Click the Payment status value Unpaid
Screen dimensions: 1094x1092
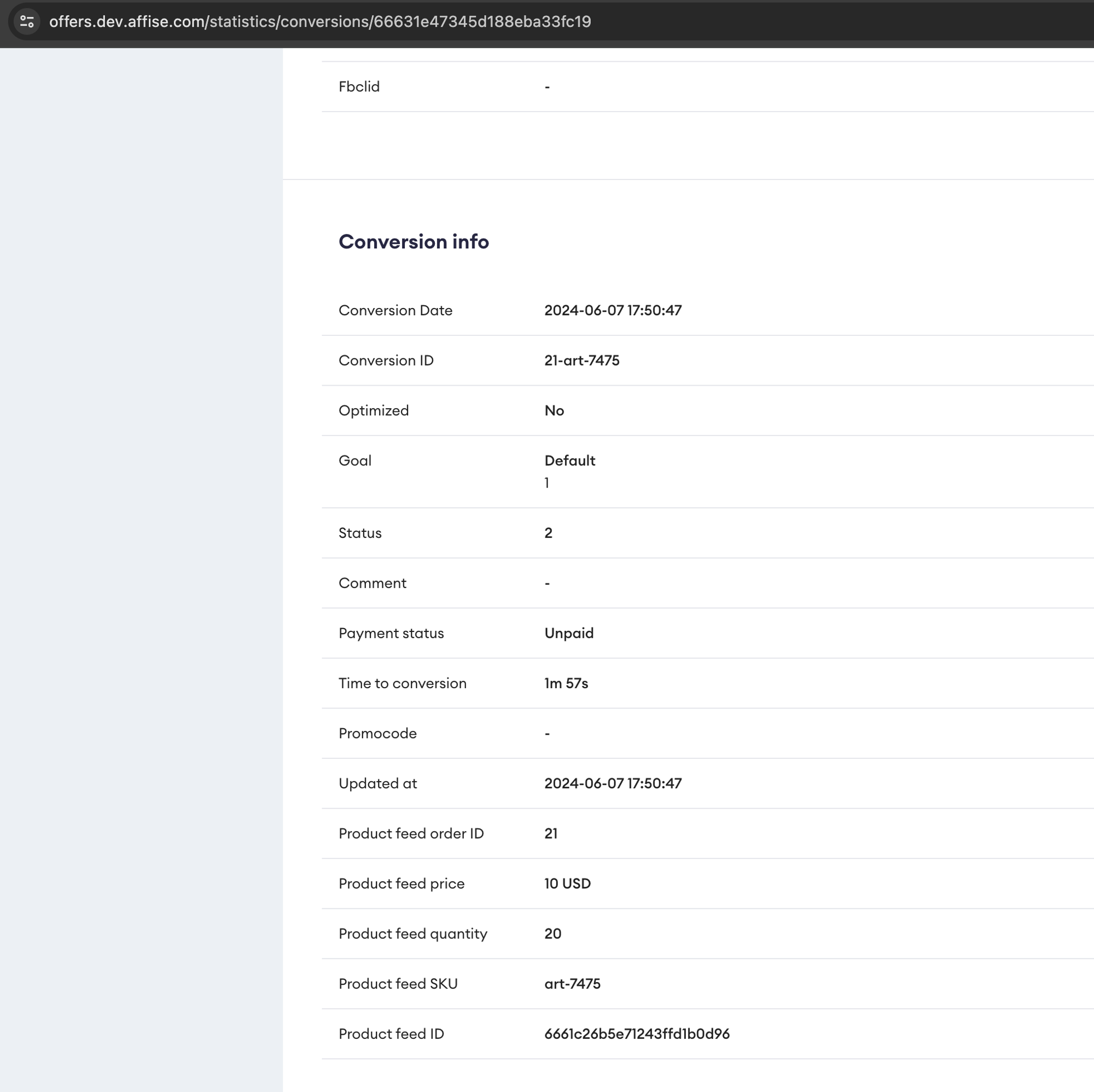[x=568, y=633]
